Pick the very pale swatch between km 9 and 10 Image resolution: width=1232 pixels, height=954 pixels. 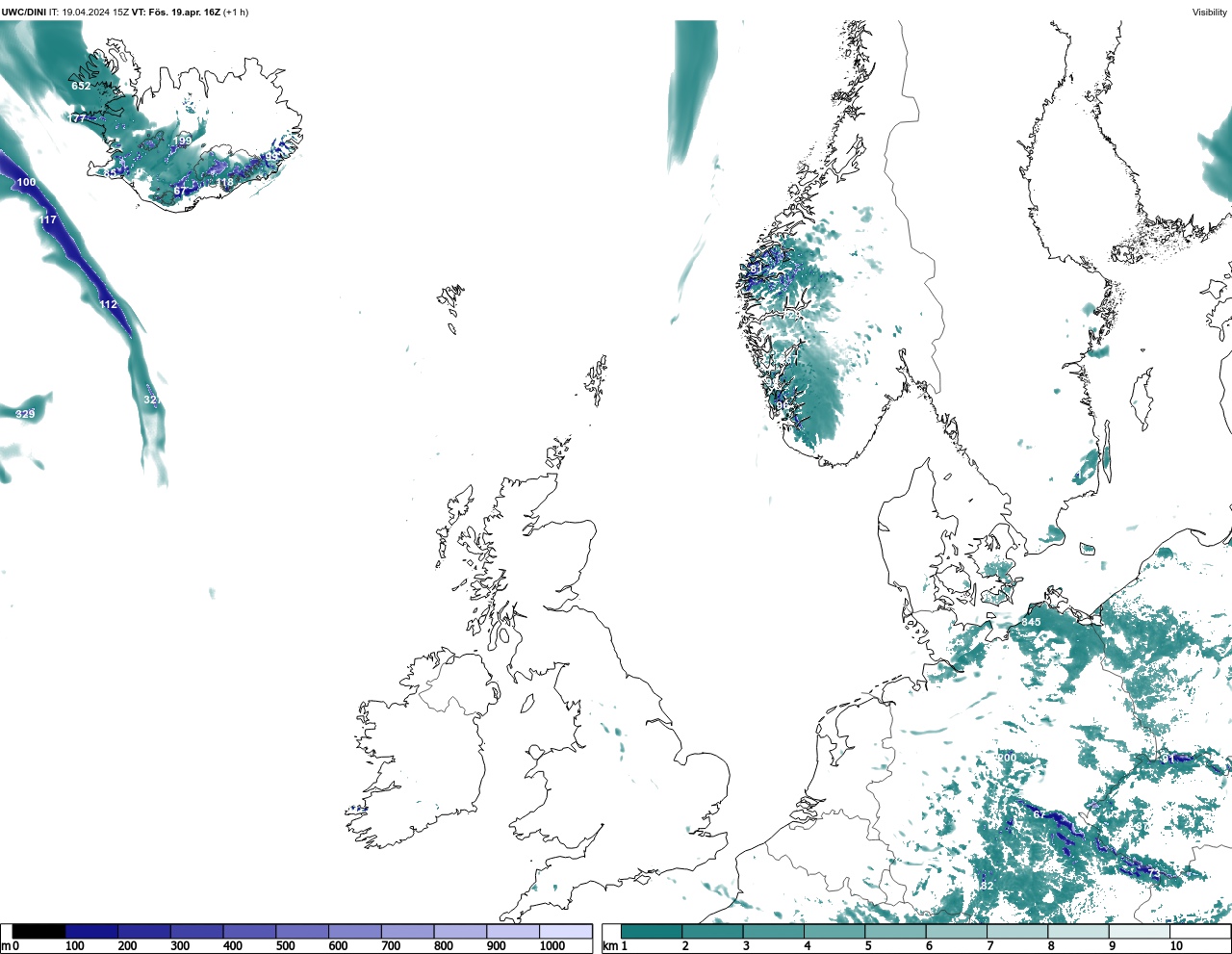1140,931
